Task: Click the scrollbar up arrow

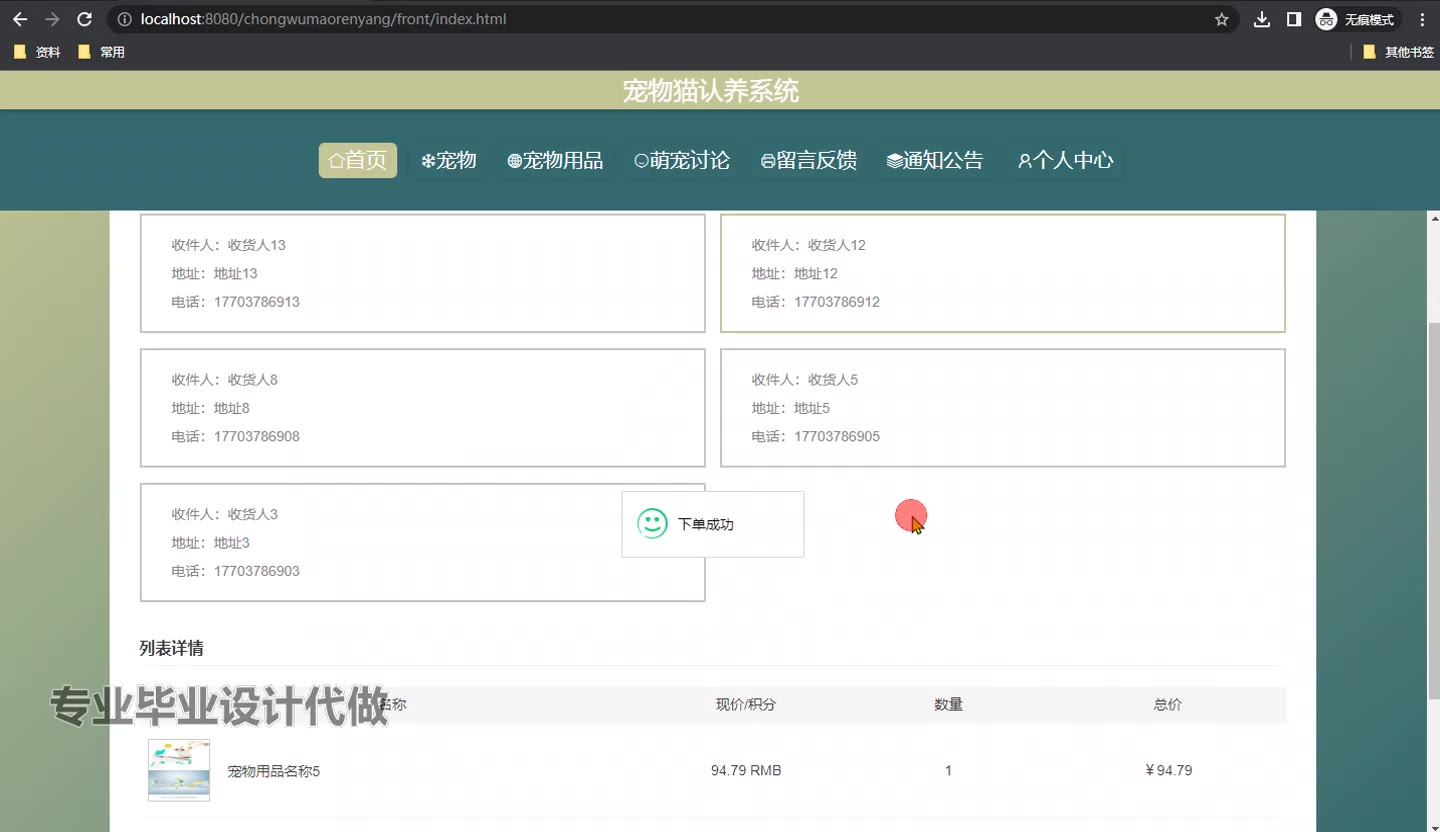Action: (x=1433, y=218)
